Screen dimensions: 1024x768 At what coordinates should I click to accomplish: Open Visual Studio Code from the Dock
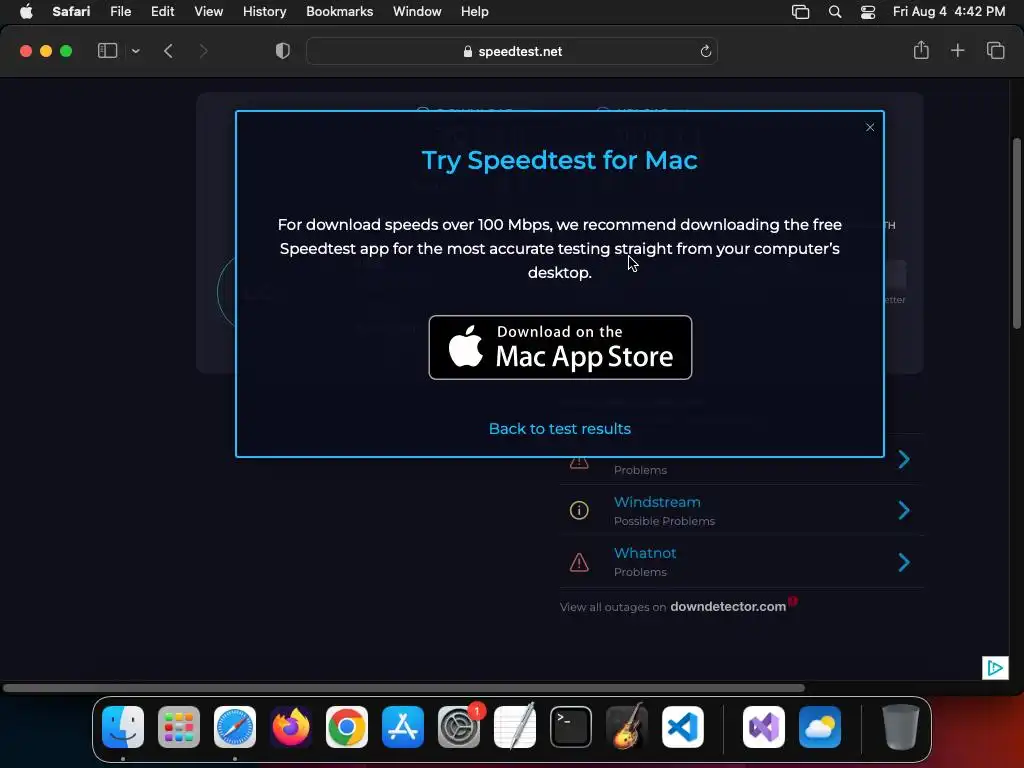coord(682,727)
